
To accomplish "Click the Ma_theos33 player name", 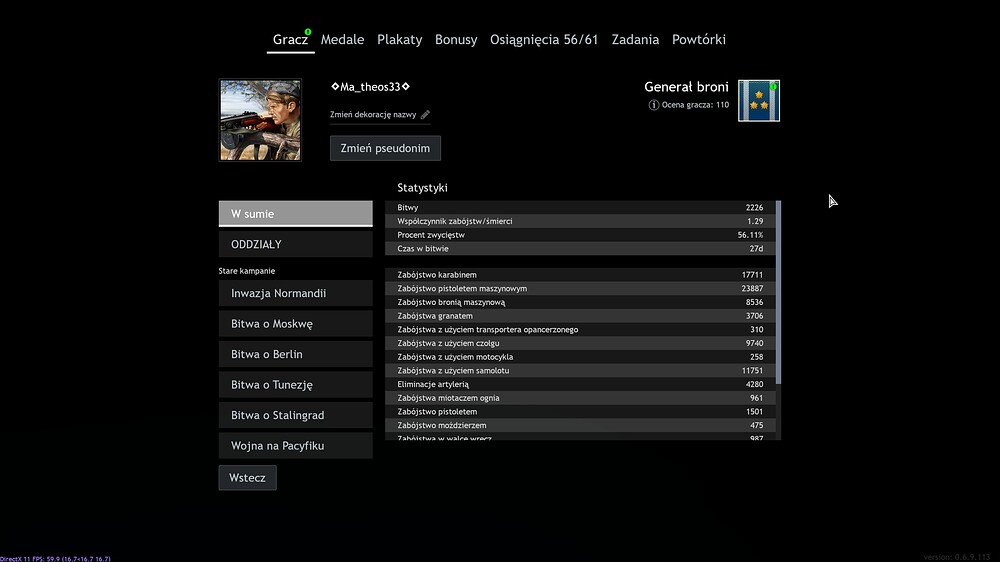I will pyautogui.click(x=371, y=87).
